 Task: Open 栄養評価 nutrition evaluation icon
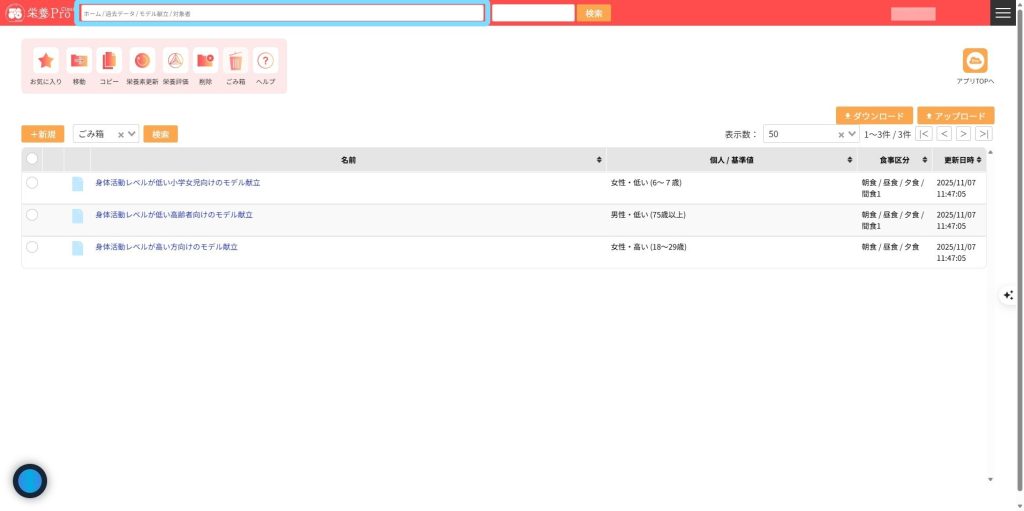[x=175, y=61]
